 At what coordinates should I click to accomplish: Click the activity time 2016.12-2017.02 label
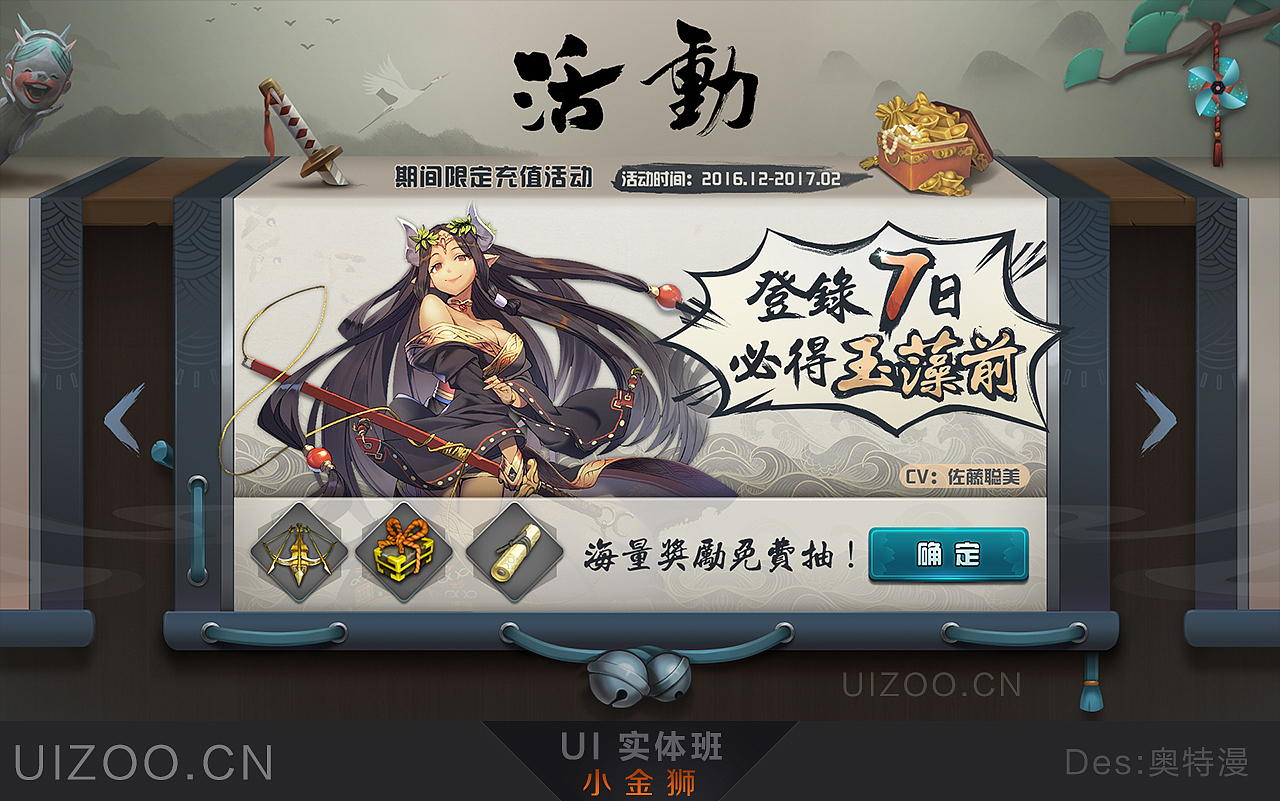[731, 179]
